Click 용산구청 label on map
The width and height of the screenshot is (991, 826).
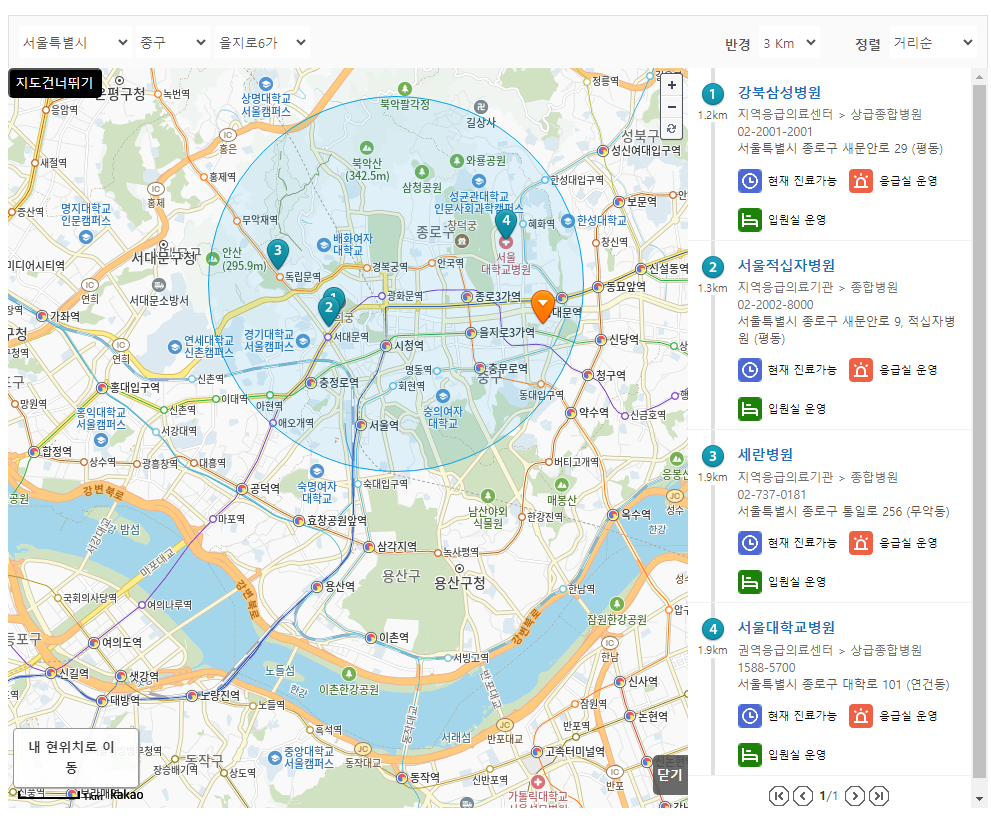coord(459,583)
